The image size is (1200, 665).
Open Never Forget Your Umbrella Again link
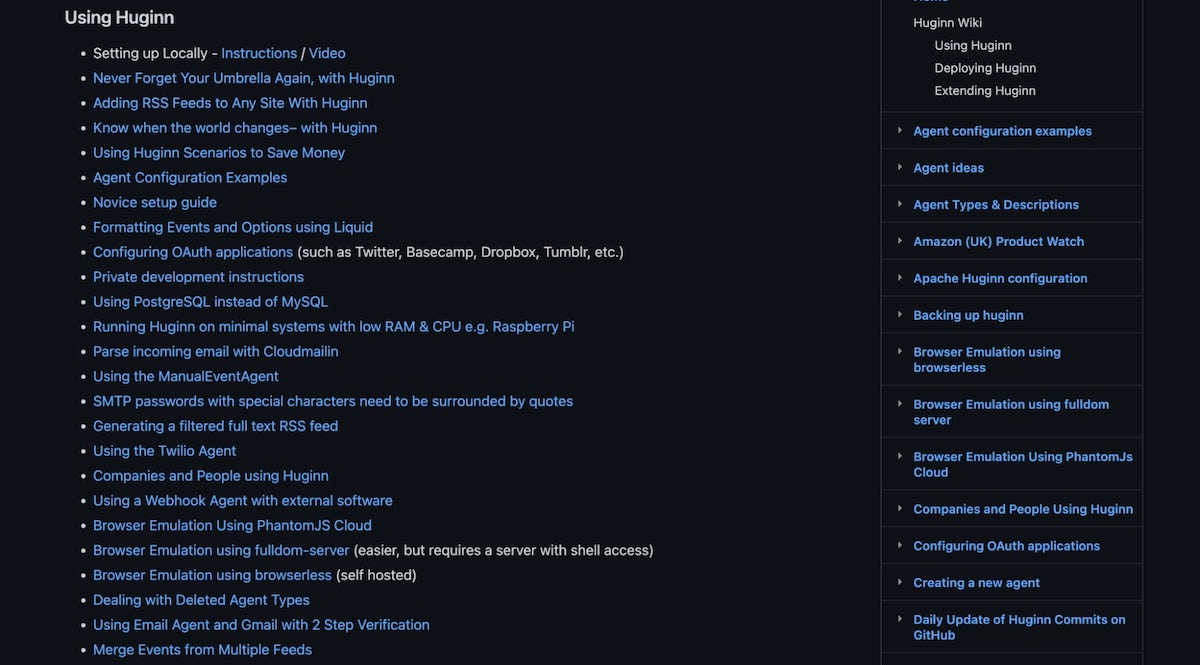244,78
